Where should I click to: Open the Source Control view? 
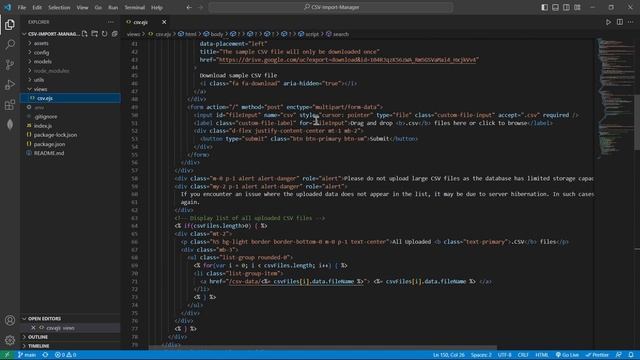click(10, 64)
